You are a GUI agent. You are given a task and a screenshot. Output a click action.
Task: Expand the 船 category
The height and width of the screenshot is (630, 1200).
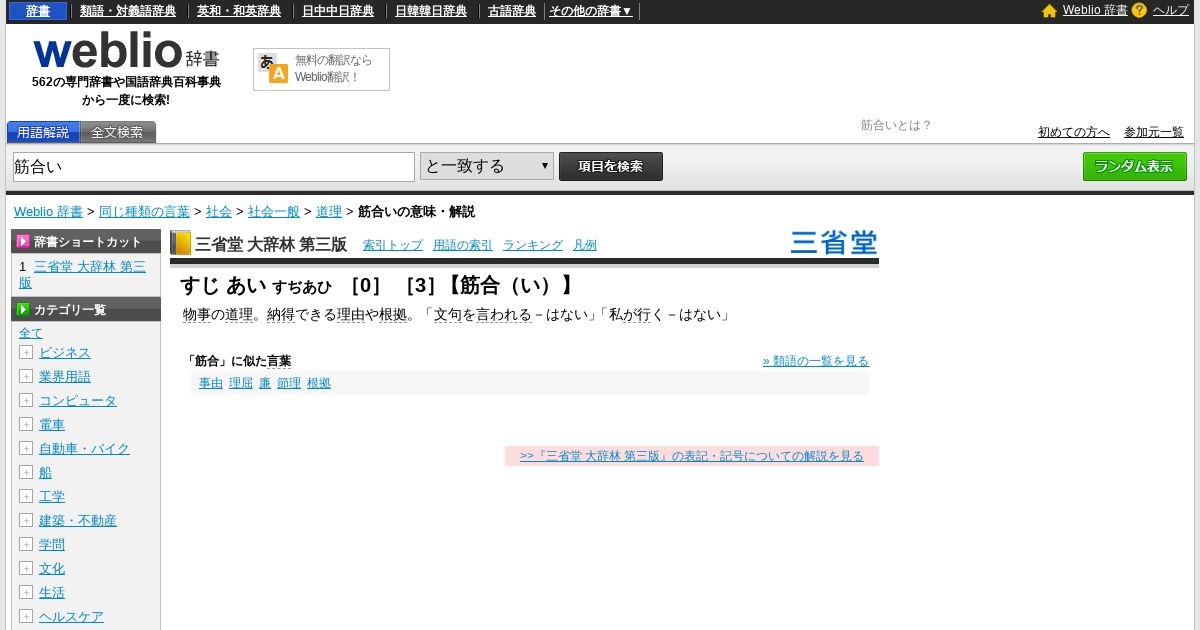coord(26,472)
